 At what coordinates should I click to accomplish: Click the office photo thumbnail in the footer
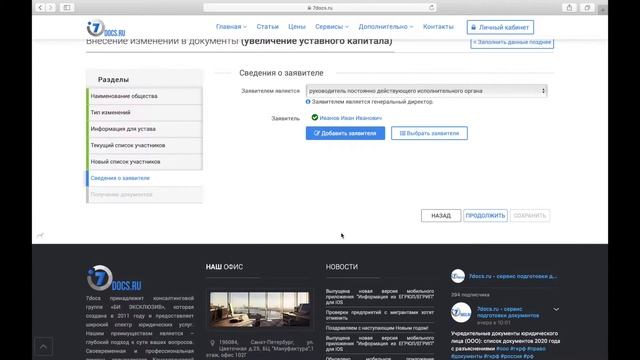point(260,309)
